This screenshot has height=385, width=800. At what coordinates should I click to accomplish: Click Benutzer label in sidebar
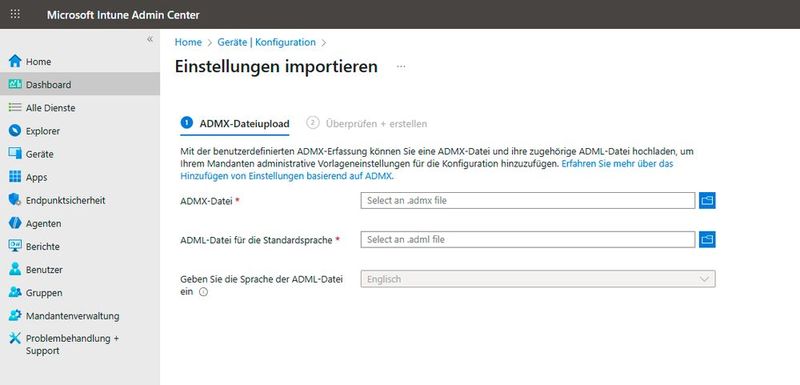(x=44, y=270)
